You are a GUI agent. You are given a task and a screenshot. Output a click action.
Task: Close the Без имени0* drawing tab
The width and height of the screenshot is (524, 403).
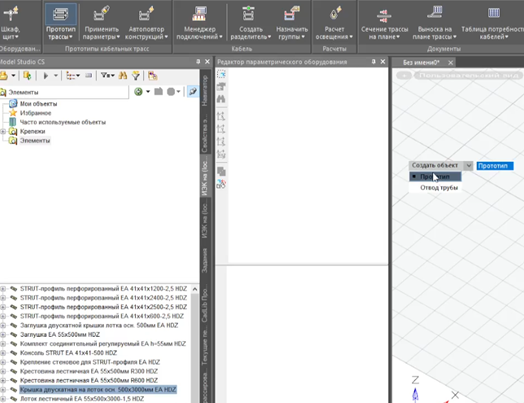click(x=450, y=62)
